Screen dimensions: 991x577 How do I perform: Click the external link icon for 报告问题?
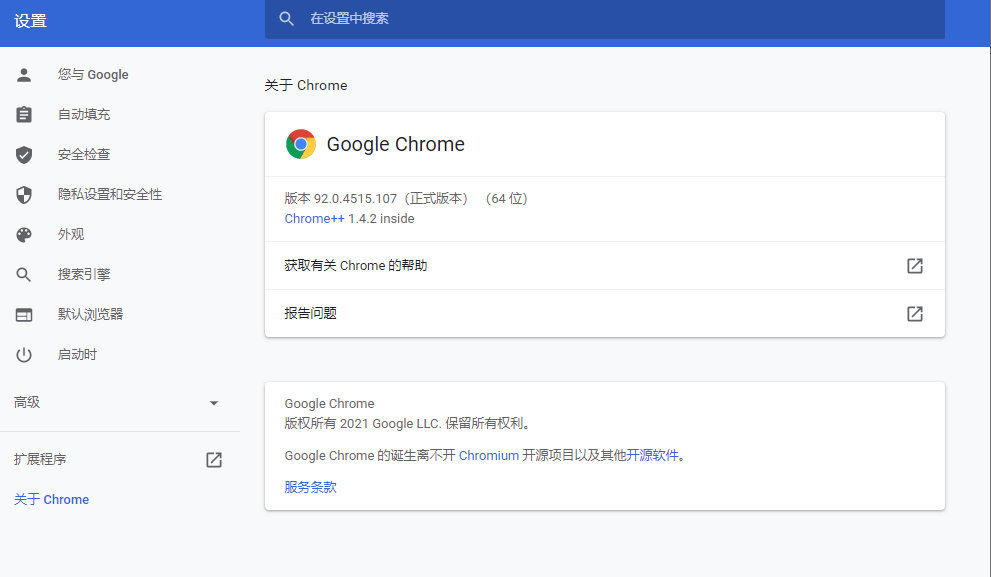[915, 314]
